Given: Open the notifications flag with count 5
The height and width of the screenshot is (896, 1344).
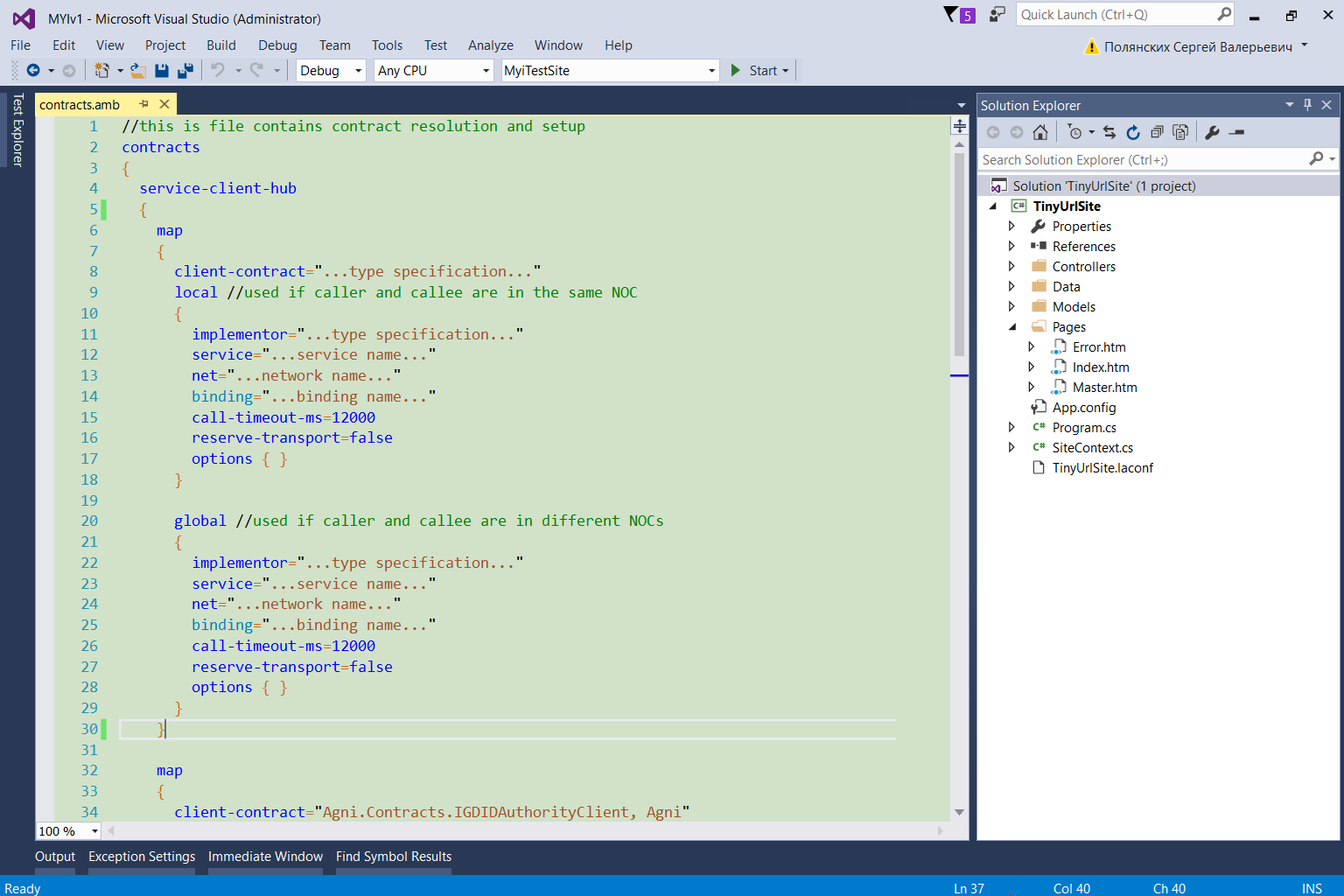Looking at the screenshot, I should coord(959,15).
